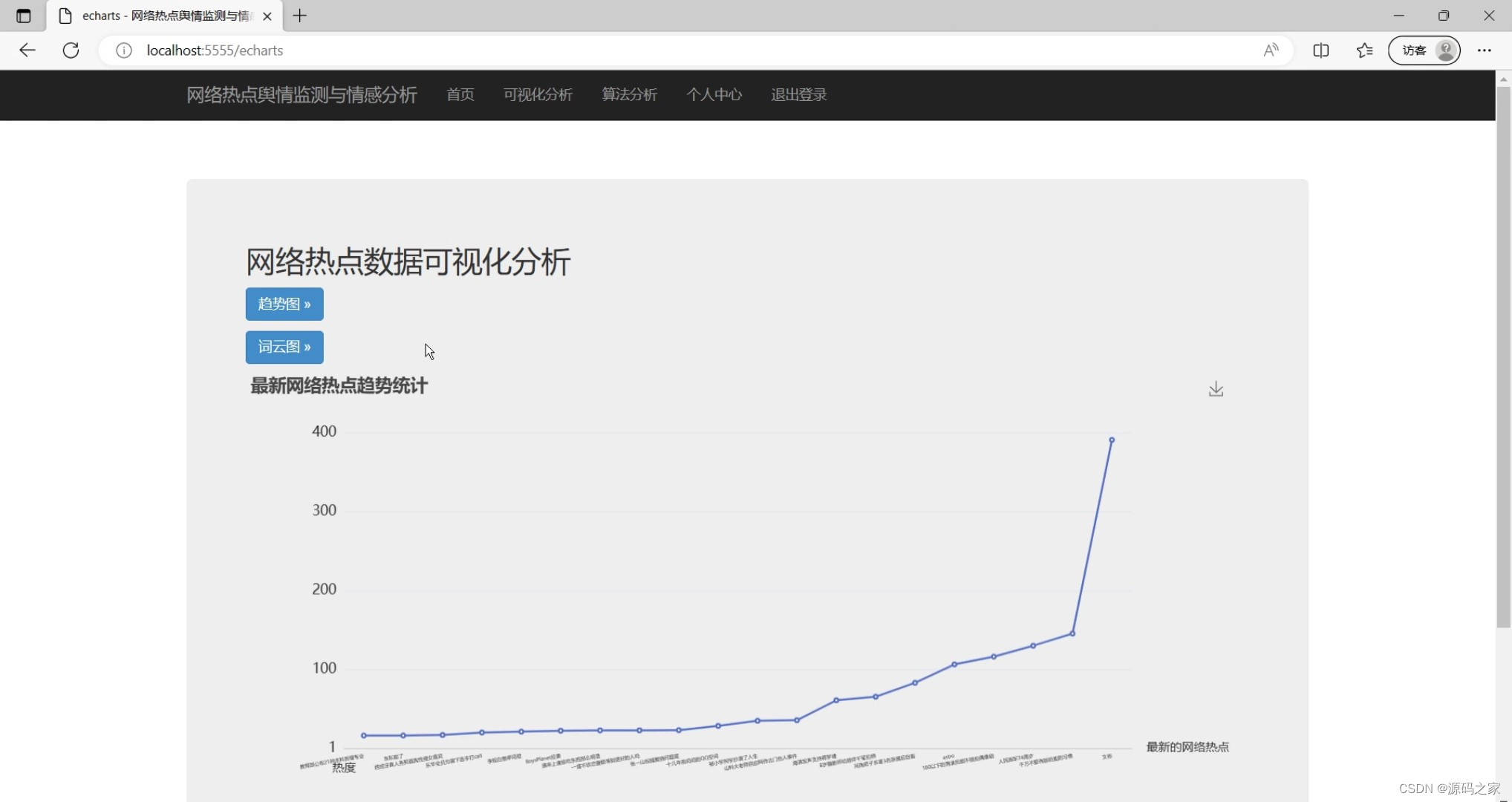This screenshot has width=1512, height=802.
Task: Refresh the page
Action: [x=71, y=50]
